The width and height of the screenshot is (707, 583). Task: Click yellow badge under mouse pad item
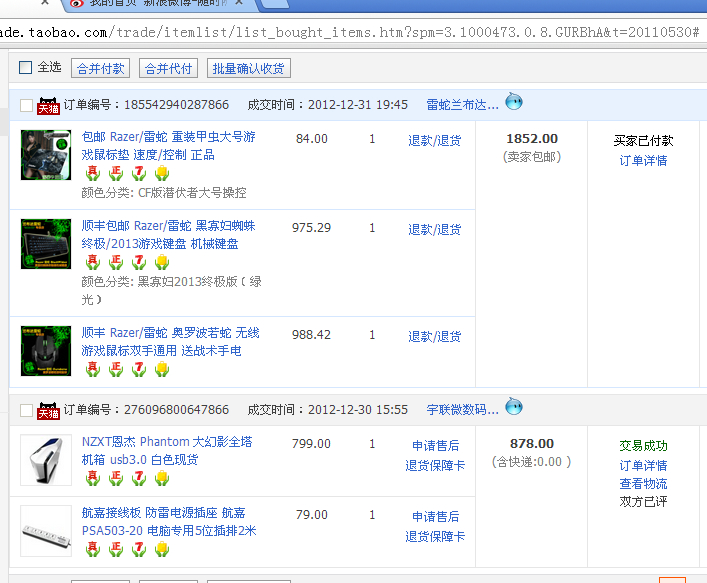pos(162,173)
